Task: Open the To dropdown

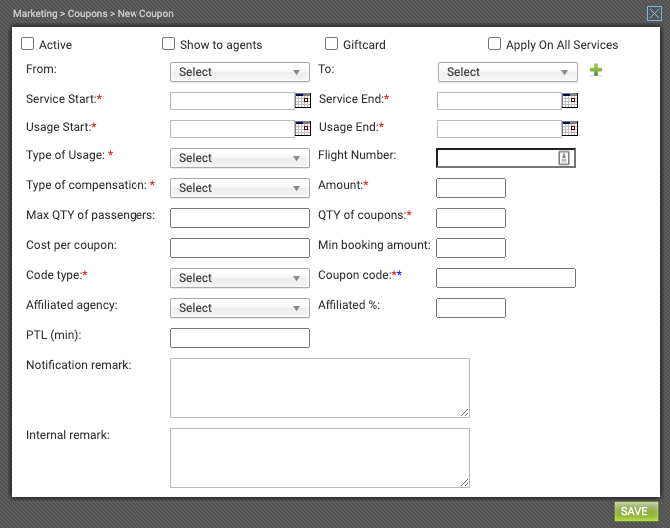Action: pos(508,72)
